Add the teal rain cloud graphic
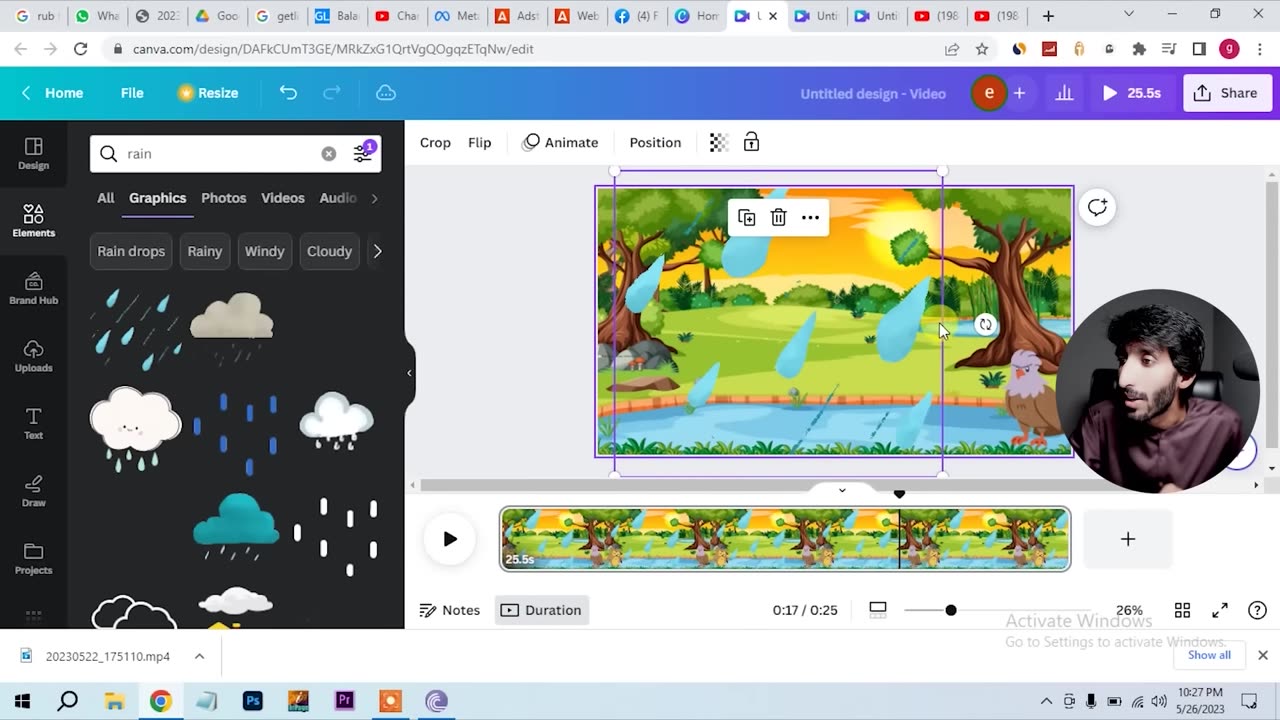This screenshot has width=1280, height=720. point(236,524)
